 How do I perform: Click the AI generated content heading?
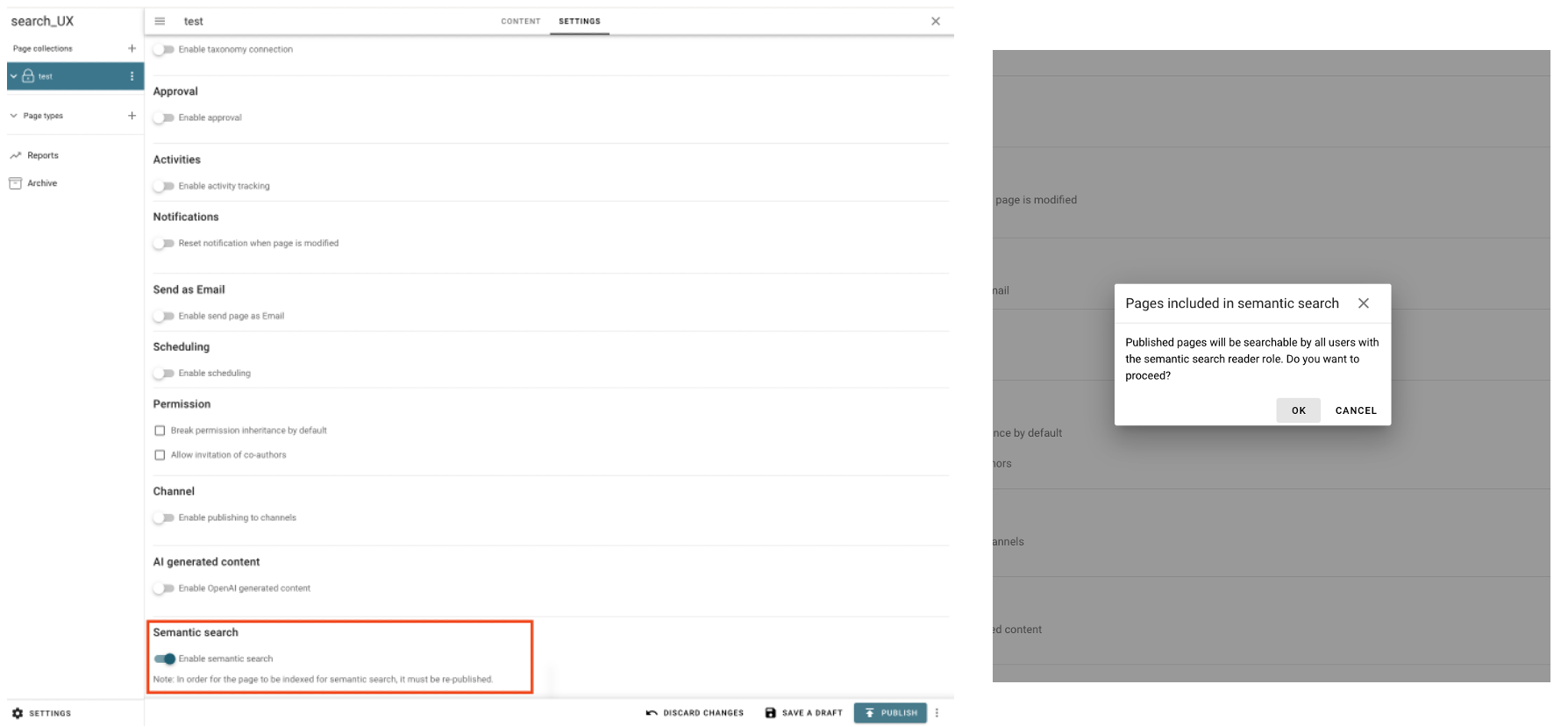(x=206, y=562)
